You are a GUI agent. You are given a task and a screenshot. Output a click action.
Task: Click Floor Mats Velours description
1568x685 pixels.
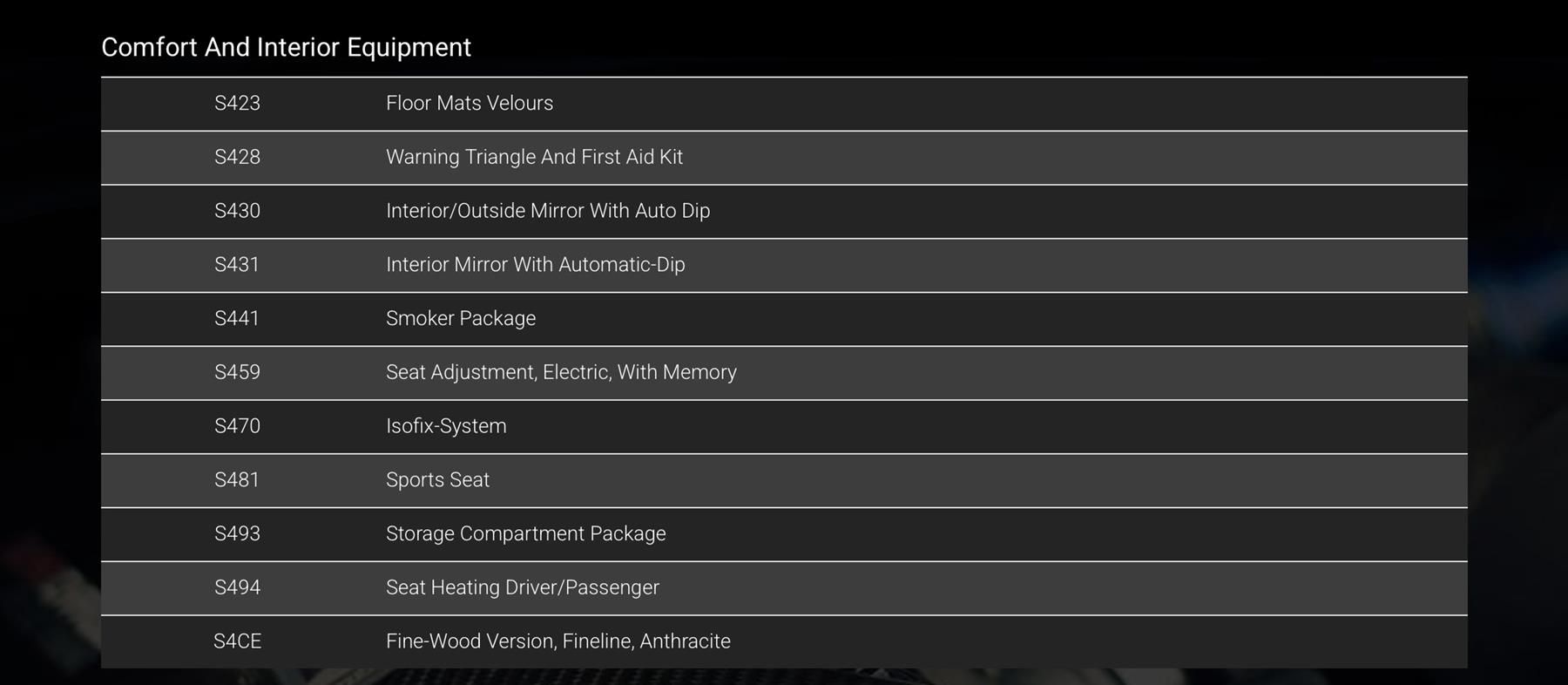(470, 103)
